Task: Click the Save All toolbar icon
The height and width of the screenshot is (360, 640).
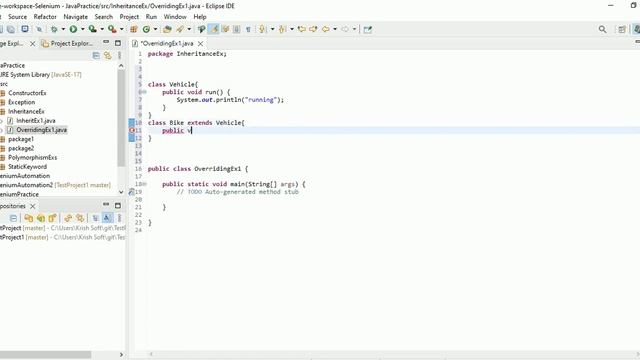Action: pyautogui.click(x=11, y=29)
